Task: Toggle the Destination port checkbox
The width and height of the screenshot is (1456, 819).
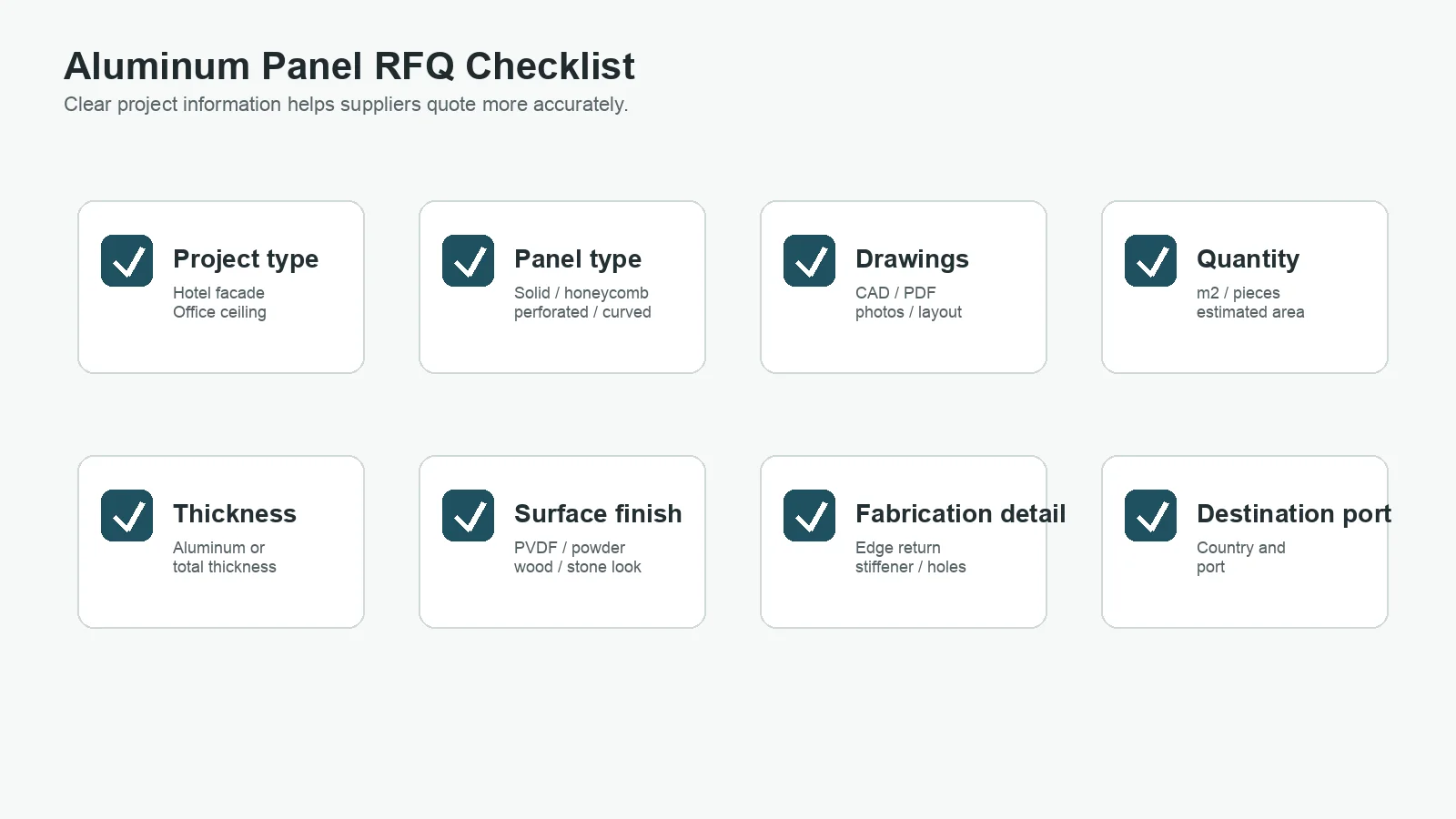Action: point(1150,515)
